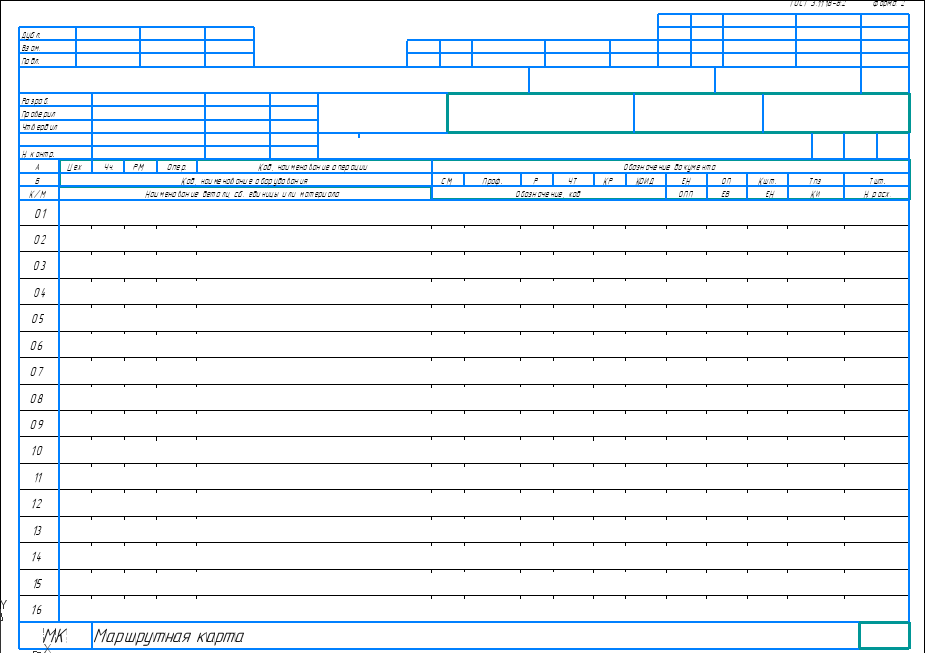Select the "Проверил" row label

point(55,113)
